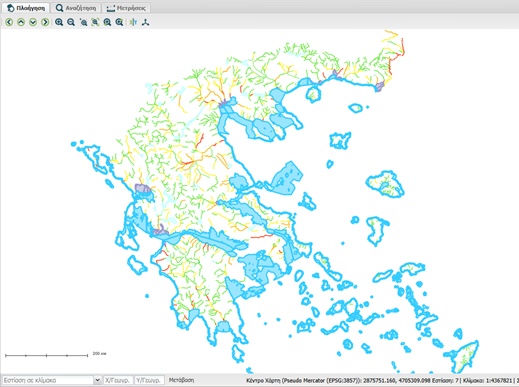
Task: Click the three-node network tool icon
Action: tap(145, 22)
